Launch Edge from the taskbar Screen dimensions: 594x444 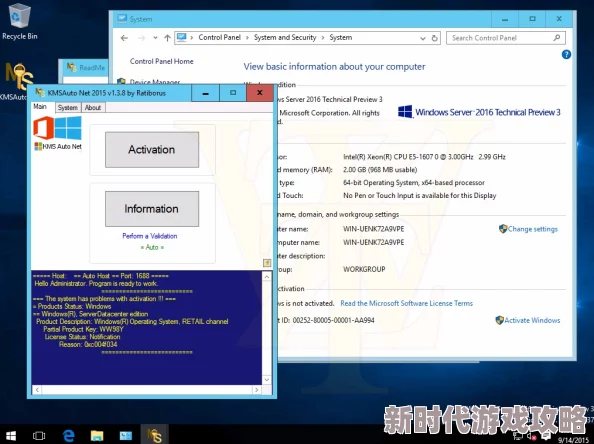(68, 436)
